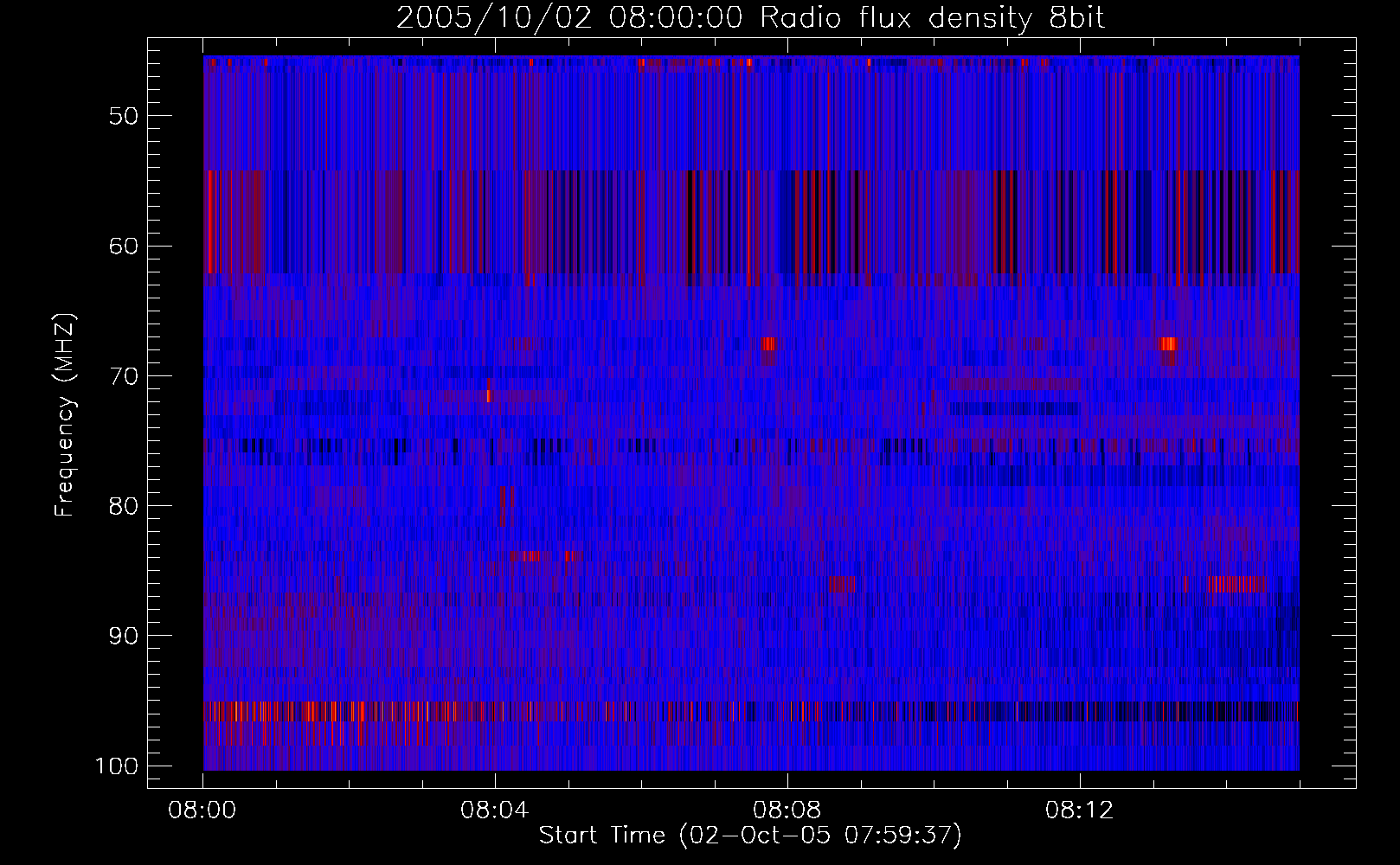The height and width of the screenshot is (865, 1400).
Task: Click the 'Frequency (MHZ)' y-axis label
Action: pos(65,414)
